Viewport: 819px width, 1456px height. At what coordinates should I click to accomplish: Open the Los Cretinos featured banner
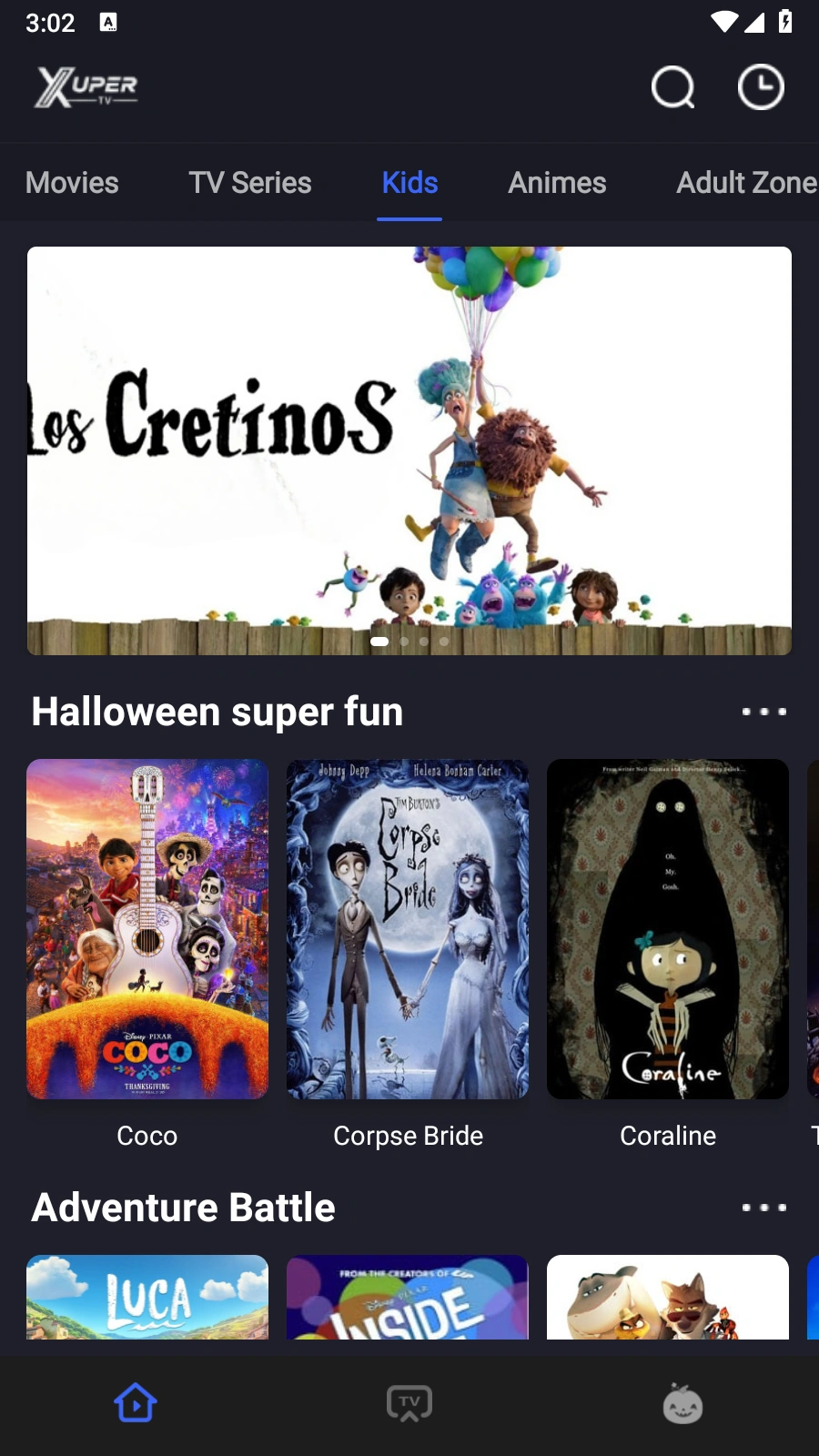tap(409, 450)
